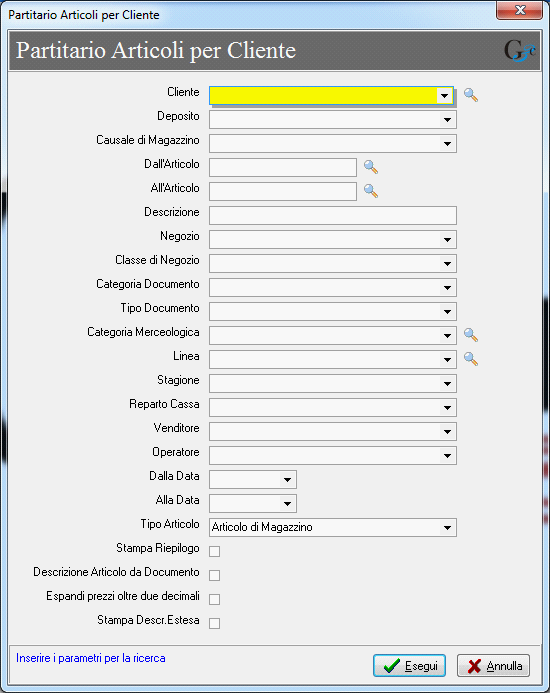Expand the Cliente dropdown list
The width and height of the screenshot is (550, 693).
click(444, 95)
